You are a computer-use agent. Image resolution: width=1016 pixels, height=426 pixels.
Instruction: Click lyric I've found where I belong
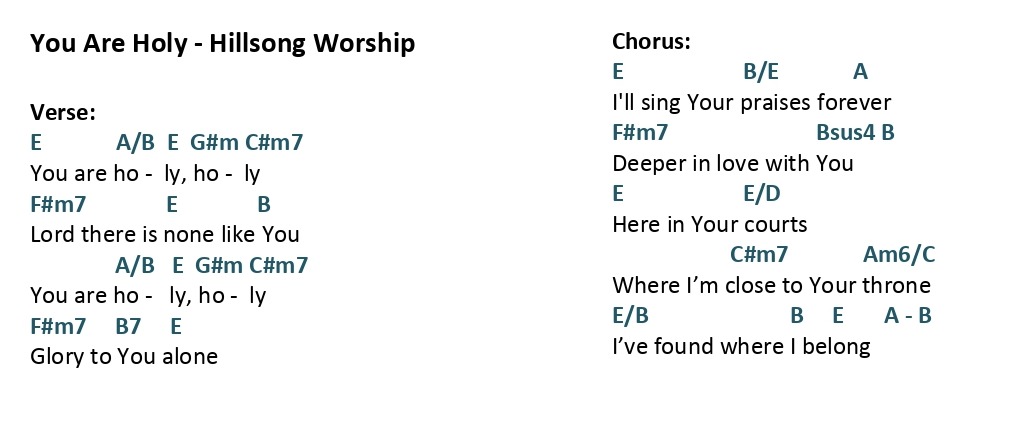741,346
